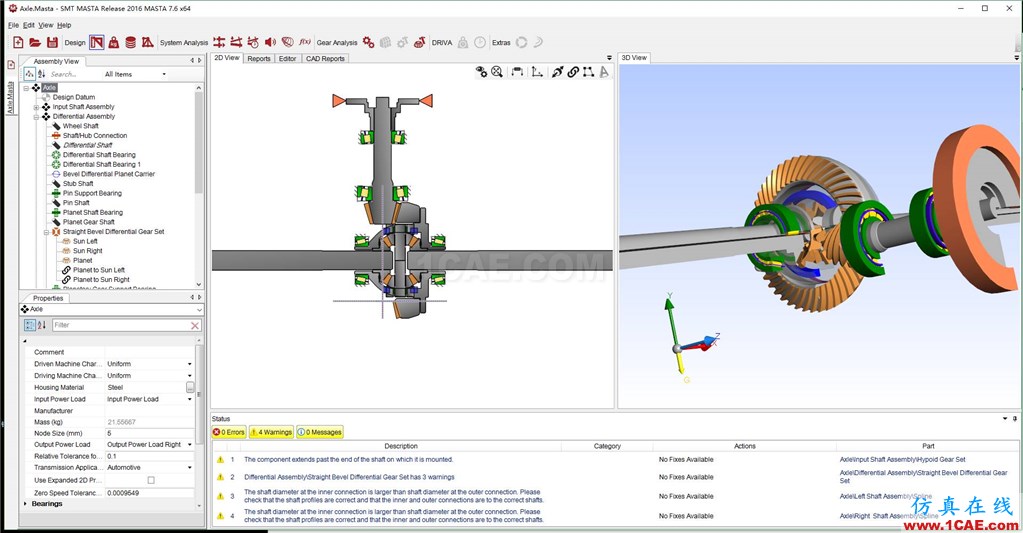Clear the Properties filter with red X
Viewport: 1023px width, 533px height.
pyautogui.click(x=194, y=325)
